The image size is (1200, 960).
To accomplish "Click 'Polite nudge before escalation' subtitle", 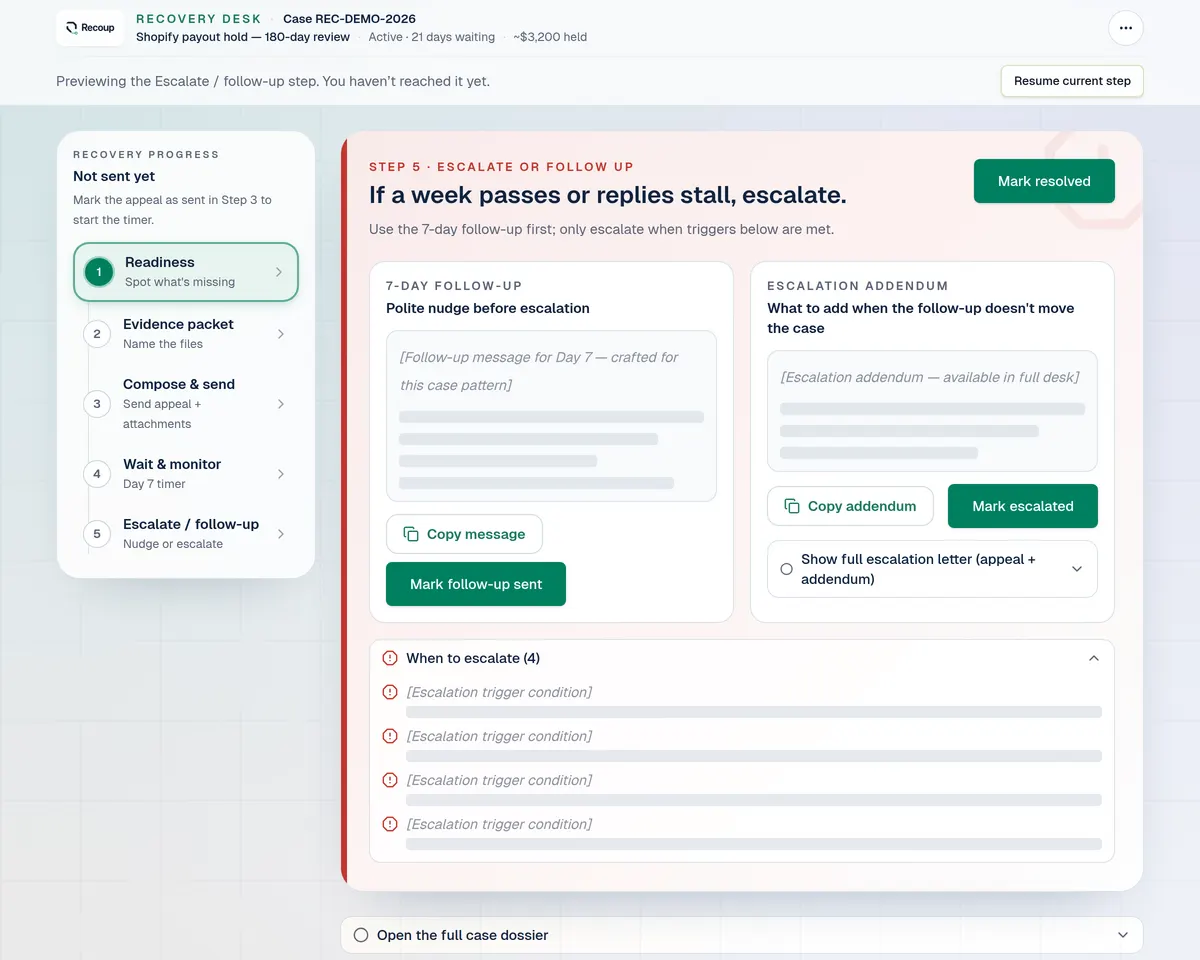I will click(488, 308).
